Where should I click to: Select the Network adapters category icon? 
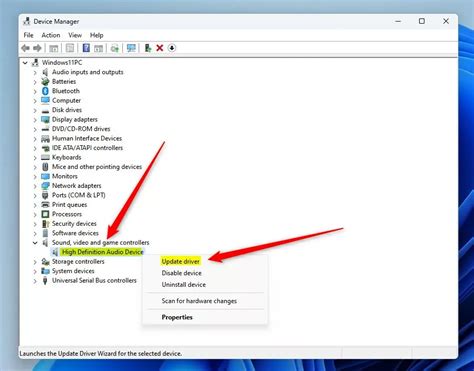[45, 186]
